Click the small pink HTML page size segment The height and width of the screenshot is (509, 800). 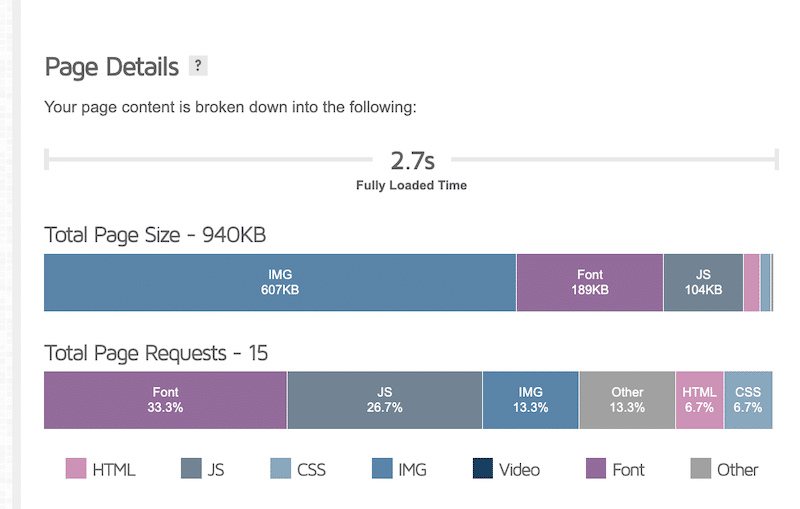click(751, 282)
